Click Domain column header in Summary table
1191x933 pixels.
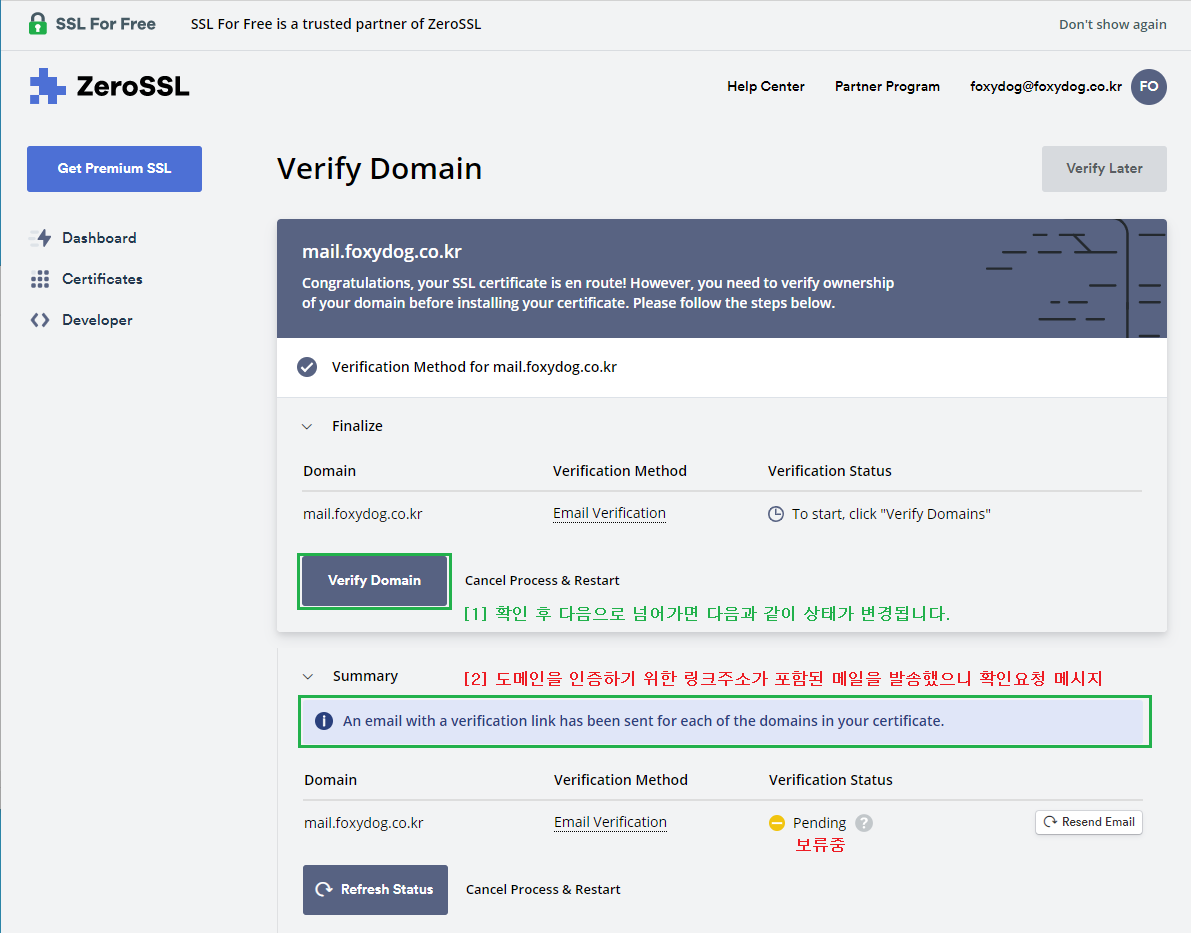330,780
